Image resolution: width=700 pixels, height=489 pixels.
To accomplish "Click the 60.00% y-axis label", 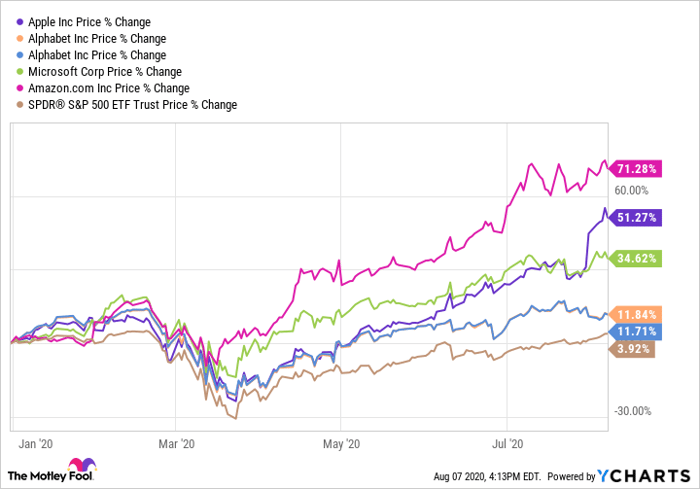I will click(x=631, y=190).
